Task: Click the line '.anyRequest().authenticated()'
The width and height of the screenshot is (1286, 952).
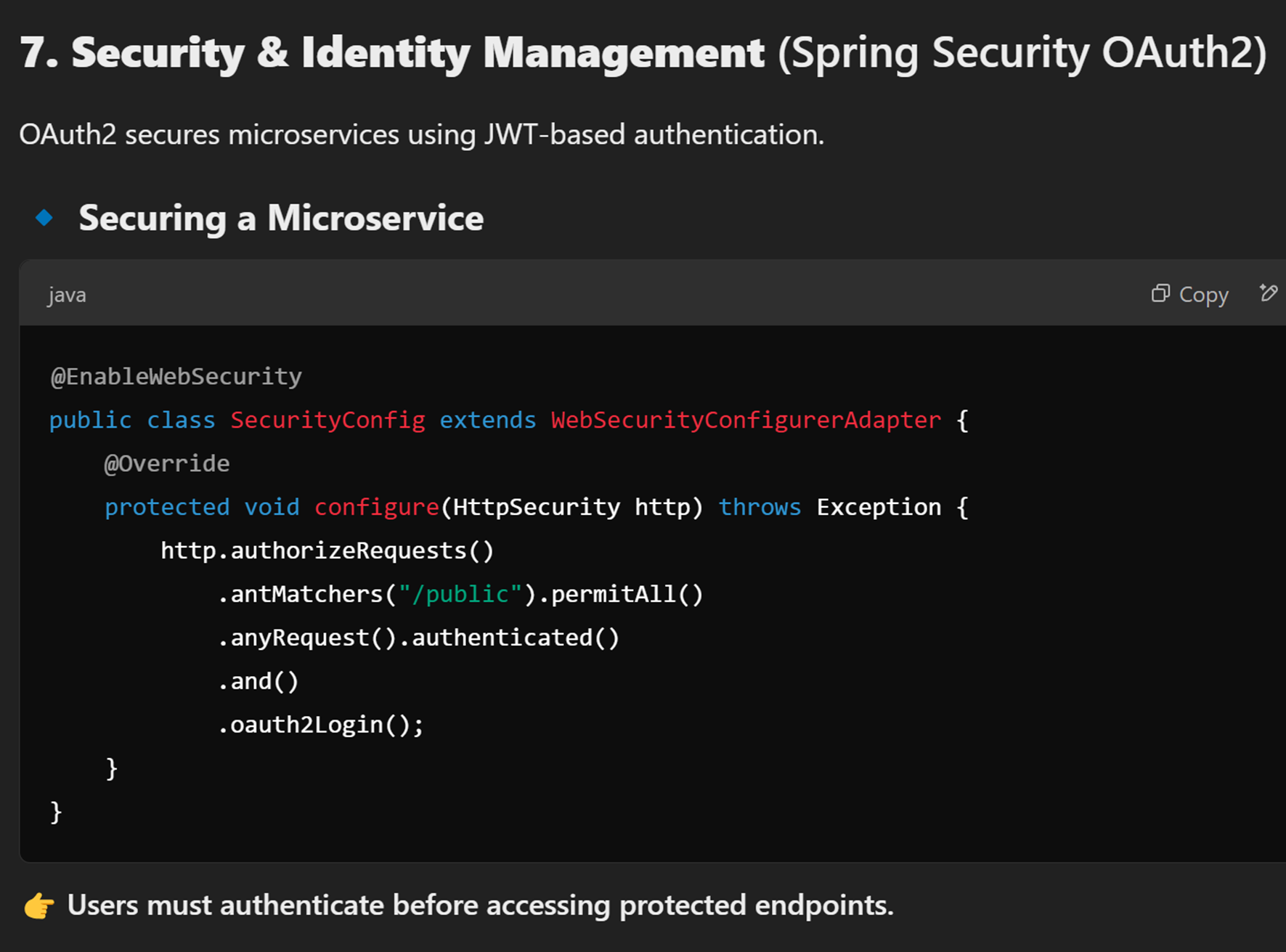Action: coord(419,638)
